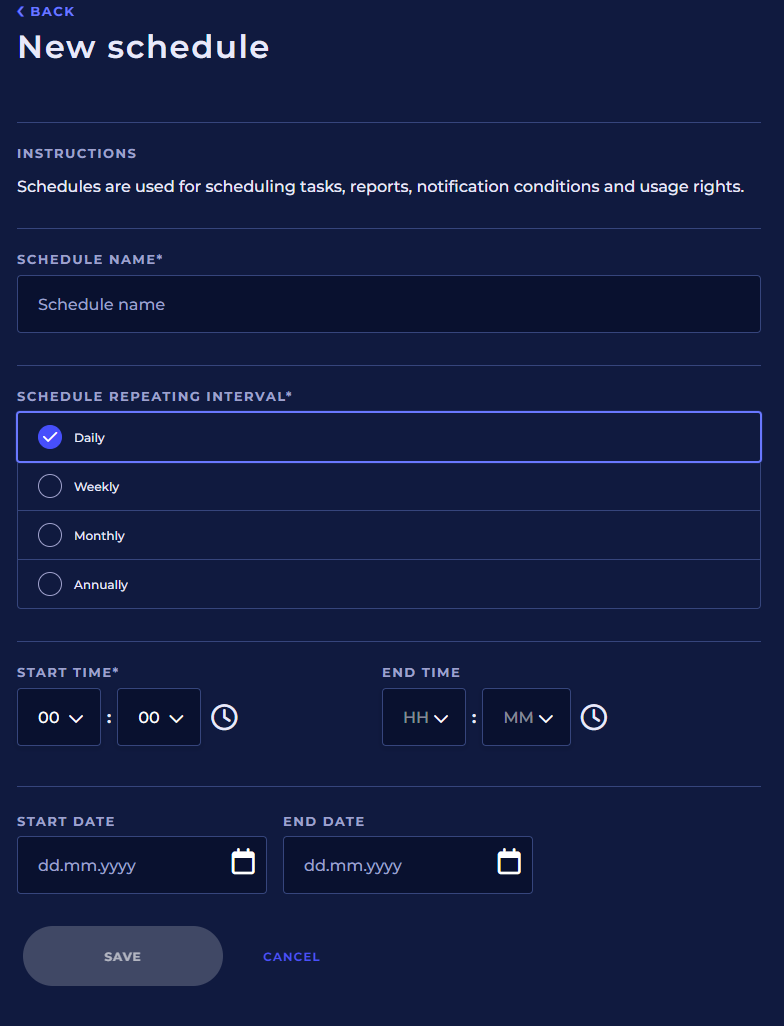Focus the Schedule name text field
Viewport: 784px width, 1026px height.
pos(388,304)
